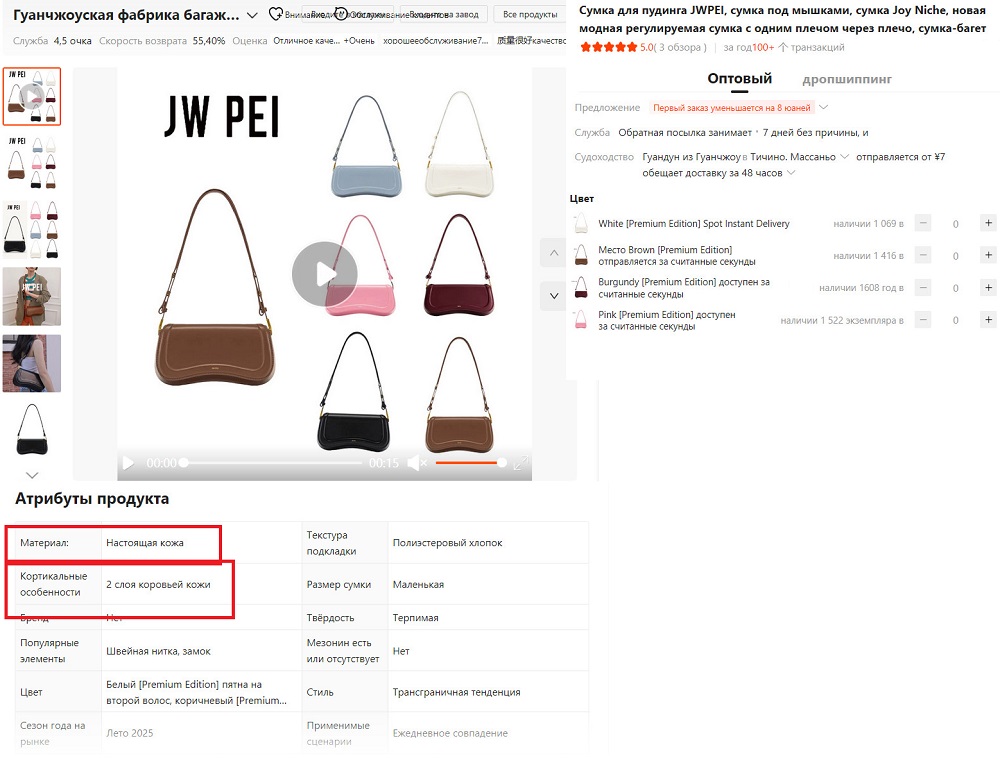Switch to the дропшиппинг tab
This screenshot has height=759, width=1000.
847,79
